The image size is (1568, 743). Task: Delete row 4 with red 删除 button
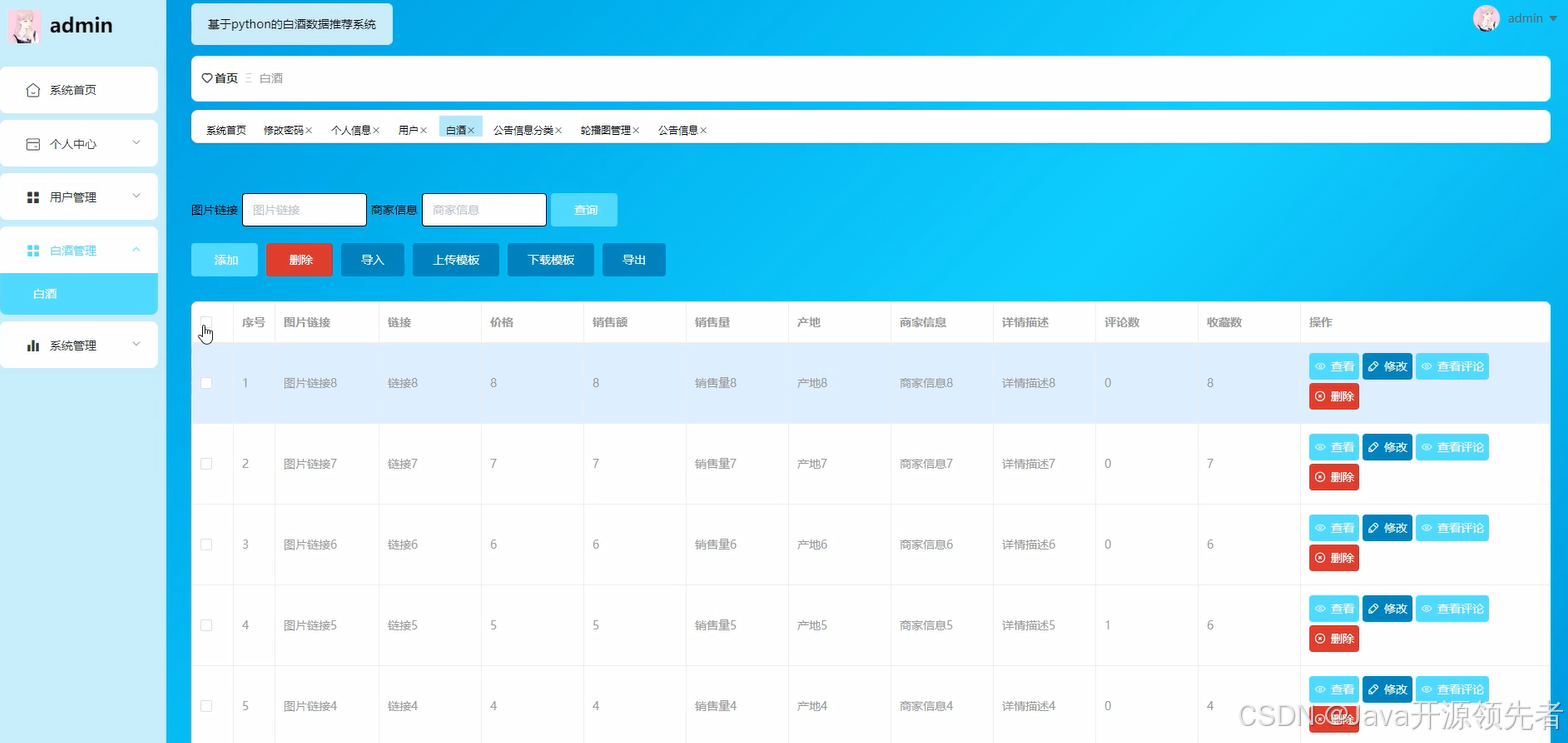tap(1334, 638)
